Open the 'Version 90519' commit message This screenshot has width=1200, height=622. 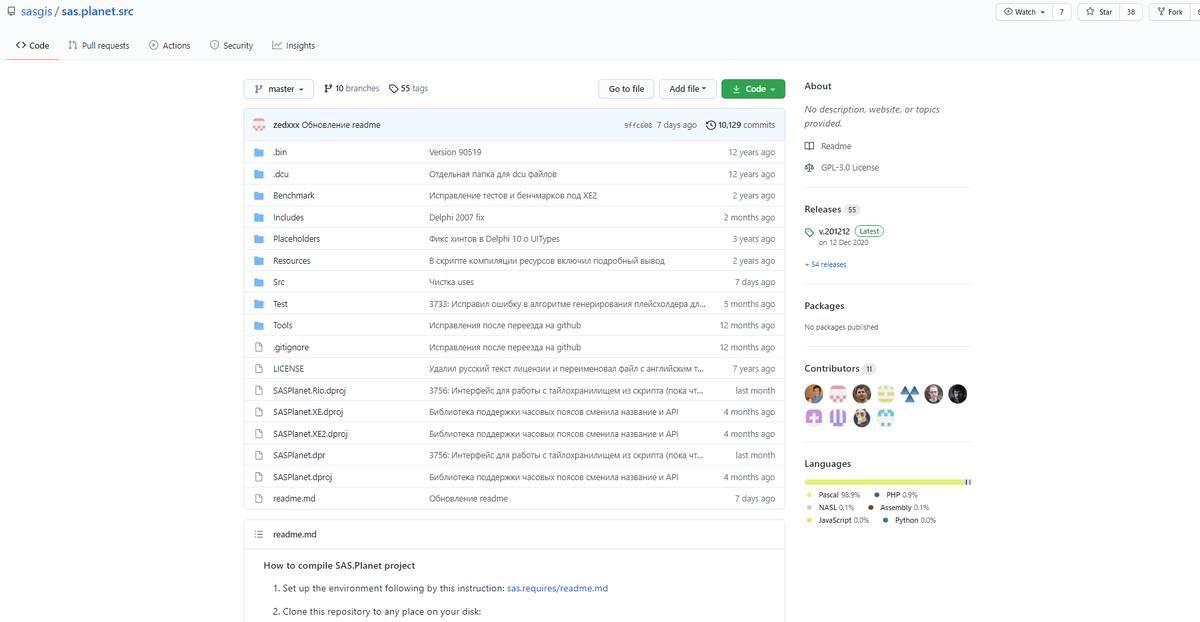pyautogui.click(x=455, y=152)
